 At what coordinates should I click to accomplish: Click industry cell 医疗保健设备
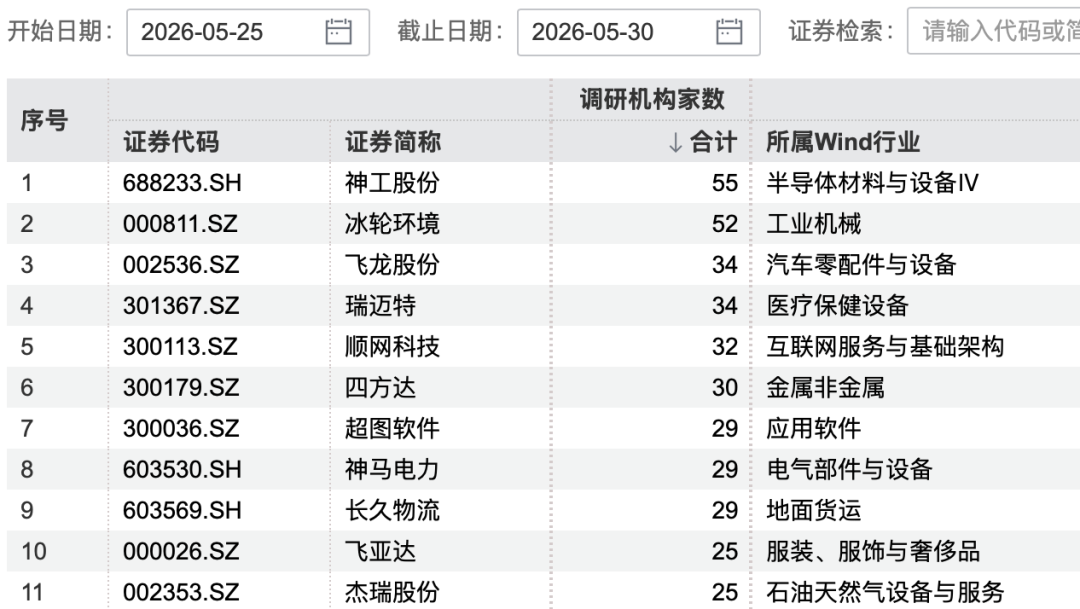(838, 305)
